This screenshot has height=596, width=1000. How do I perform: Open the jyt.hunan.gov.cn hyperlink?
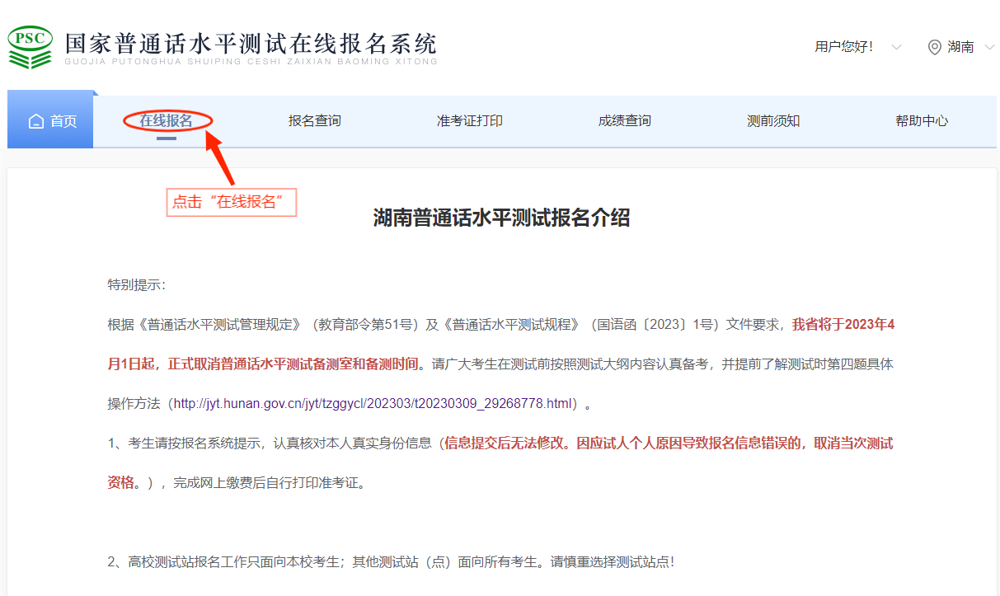click(x=373, y=403)
